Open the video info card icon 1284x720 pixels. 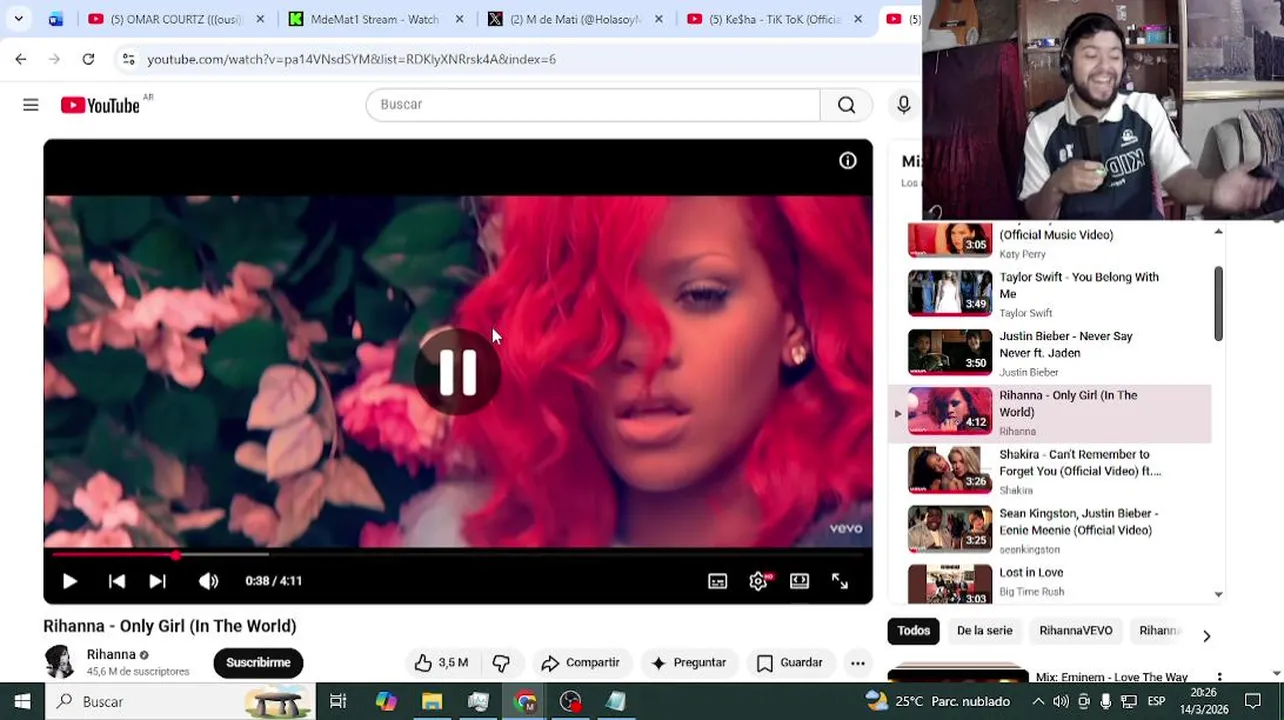pyautogui.click(x=848, y=161)
